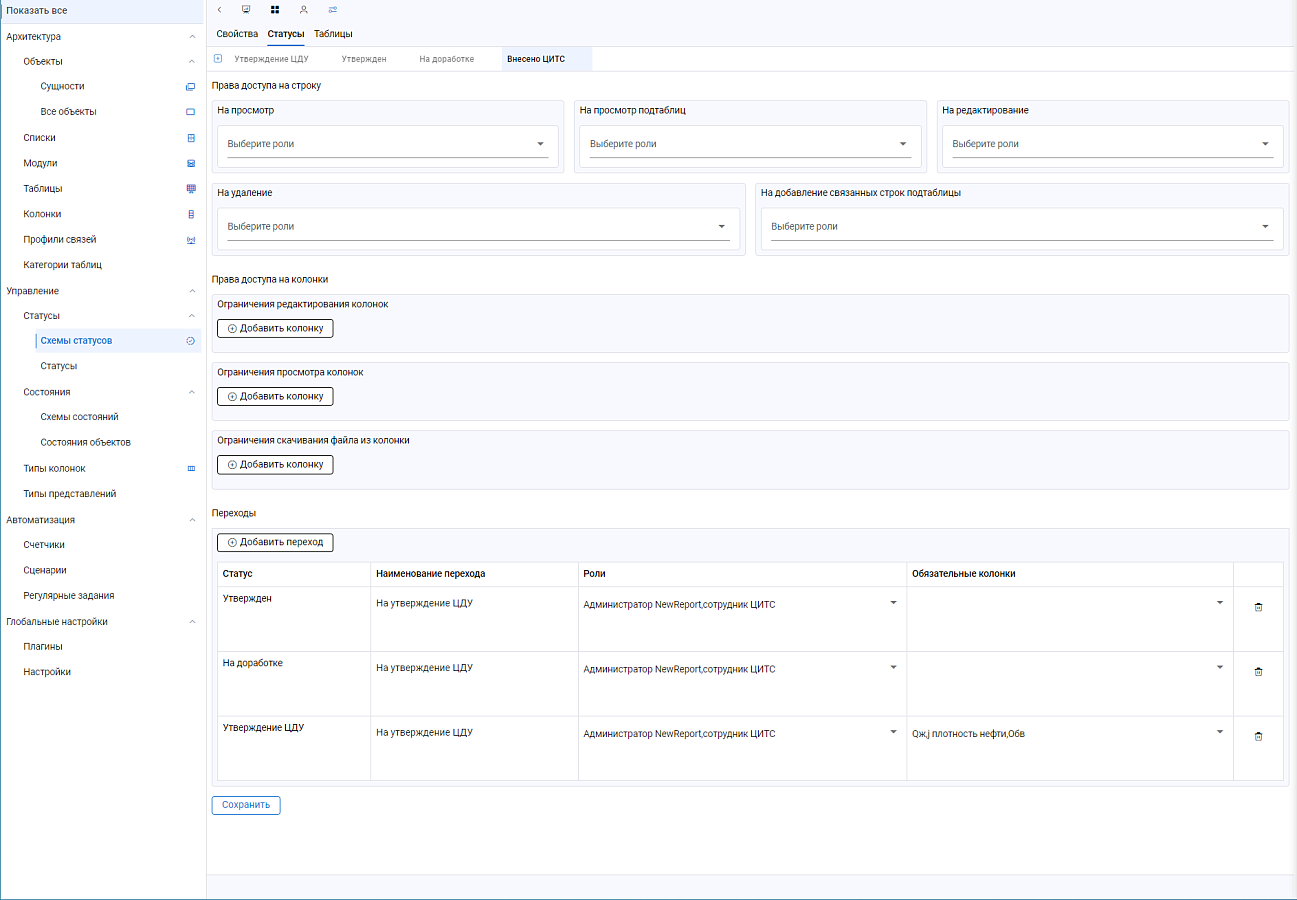The height and width of the screenshot is (900, 1297).
Task: Open the presentation monitor icon in the top toolbar
Action: click(246, 9)
